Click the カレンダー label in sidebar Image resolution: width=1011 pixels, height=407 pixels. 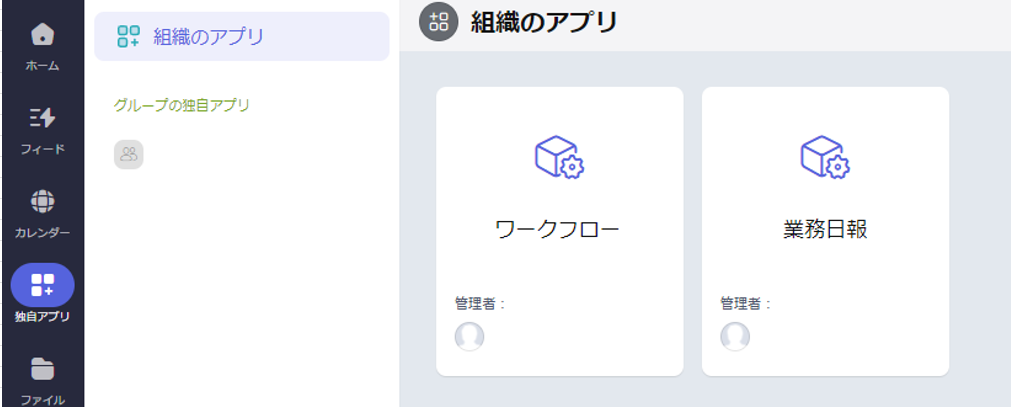(x=43, y=233)
